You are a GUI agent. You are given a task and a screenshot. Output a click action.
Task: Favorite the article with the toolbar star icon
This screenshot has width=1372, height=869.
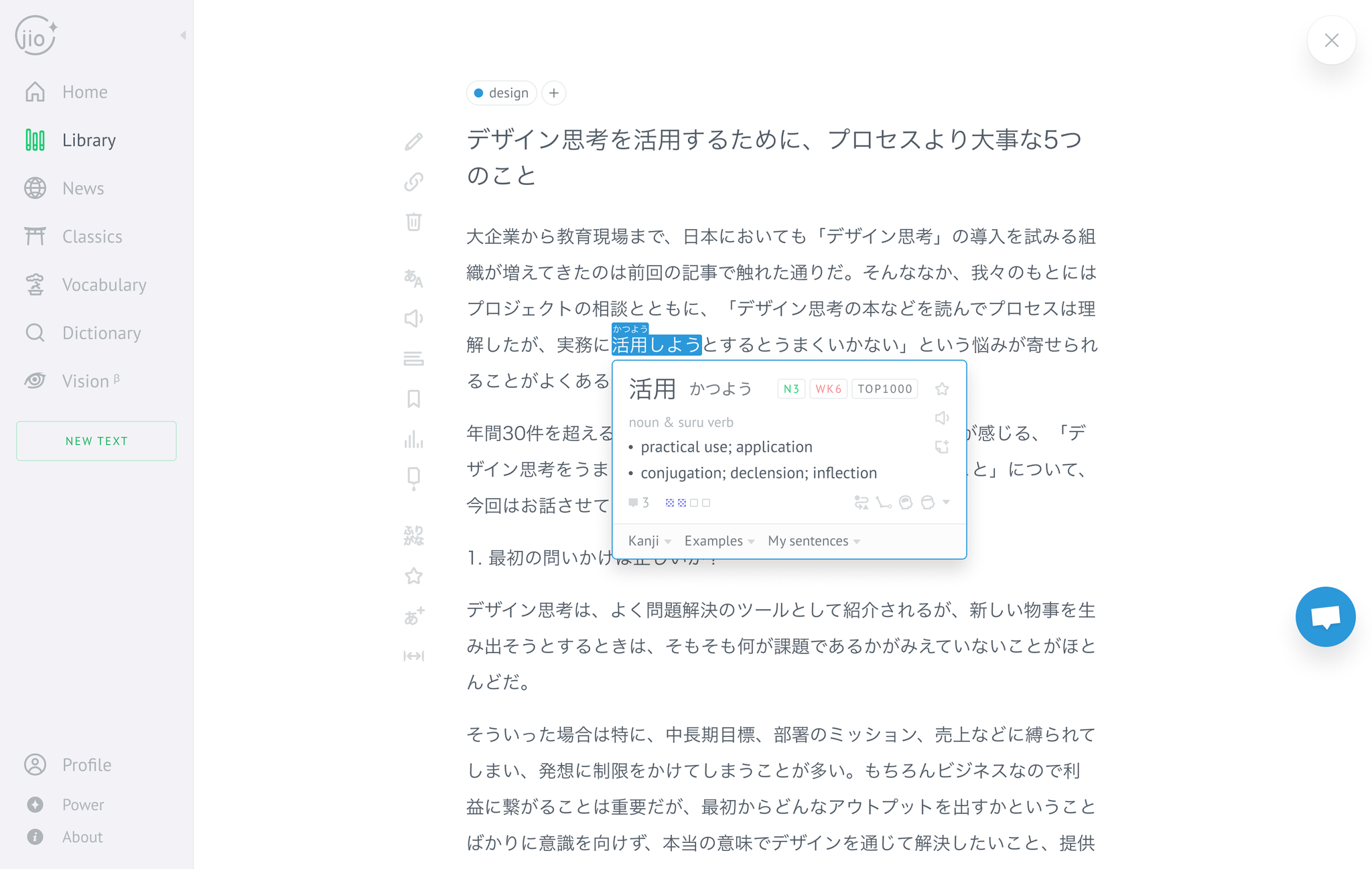tap(414, 576)
